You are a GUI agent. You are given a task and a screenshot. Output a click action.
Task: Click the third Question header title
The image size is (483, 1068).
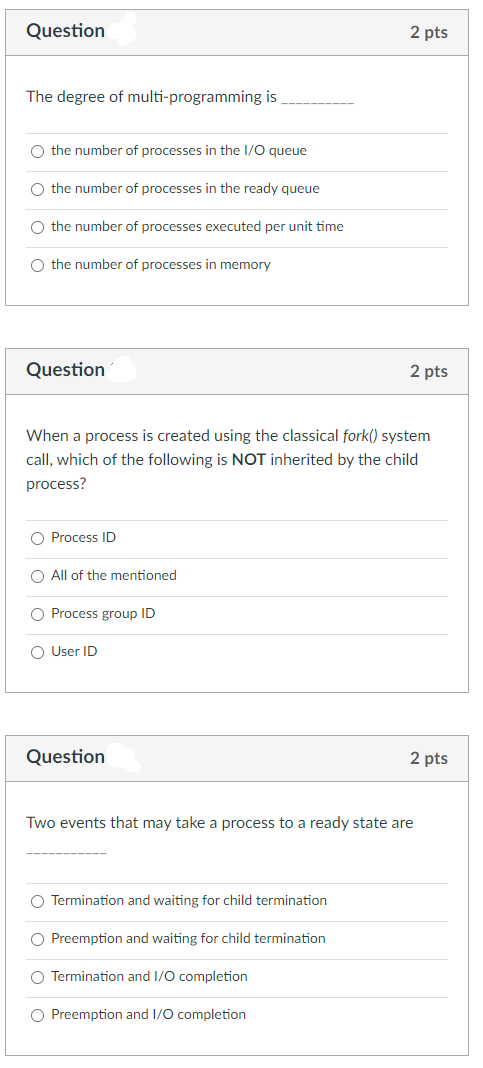(x=65, y=757)
